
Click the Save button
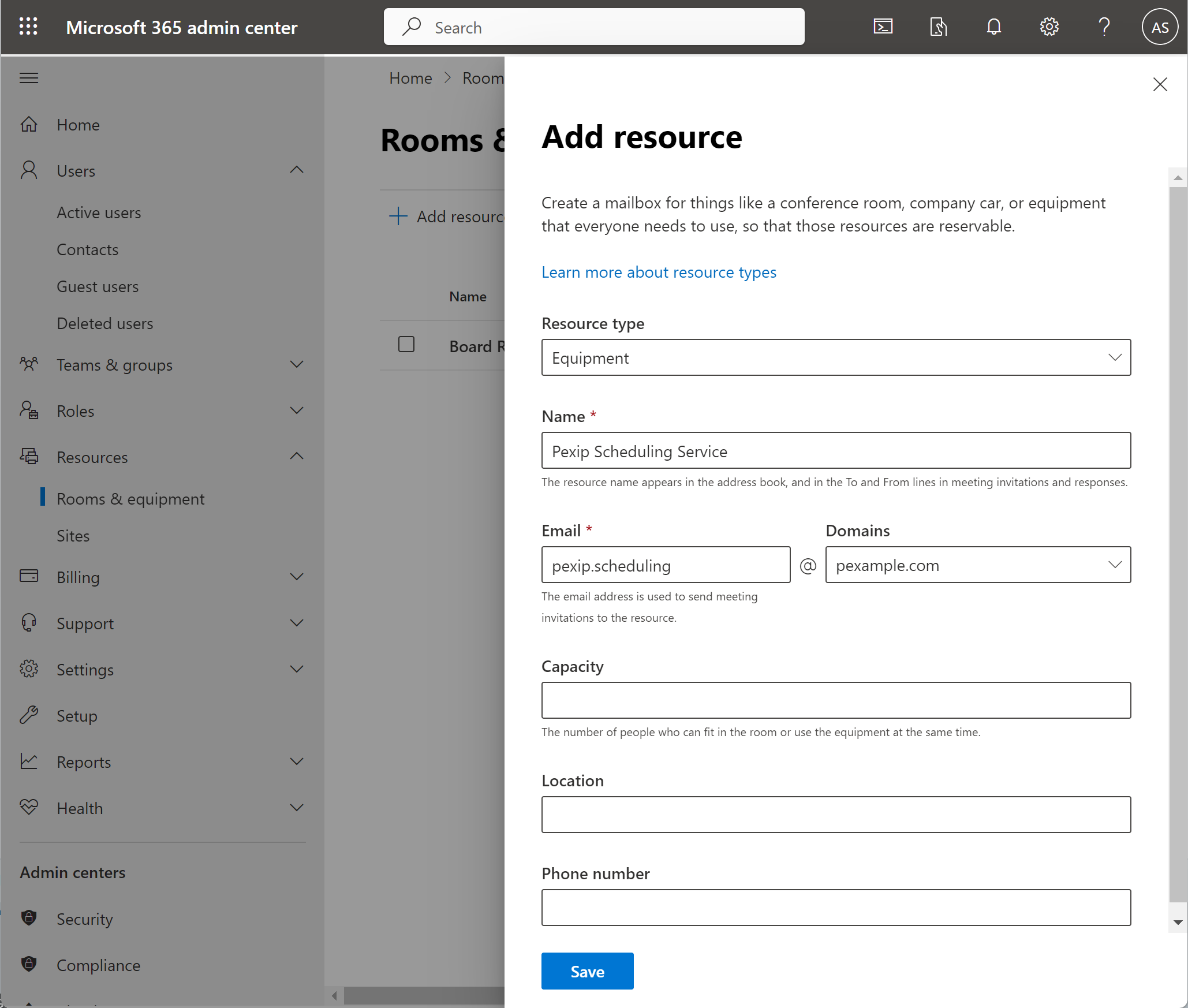tap(587, 970)
